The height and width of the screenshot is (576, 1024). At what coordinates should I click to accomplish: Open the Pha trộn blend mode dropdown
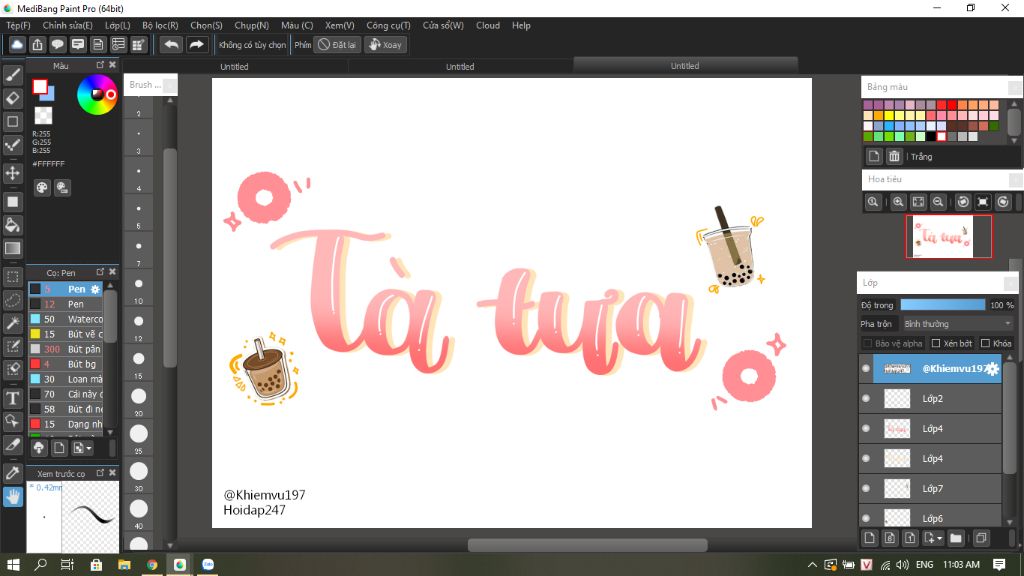[957, 324]
